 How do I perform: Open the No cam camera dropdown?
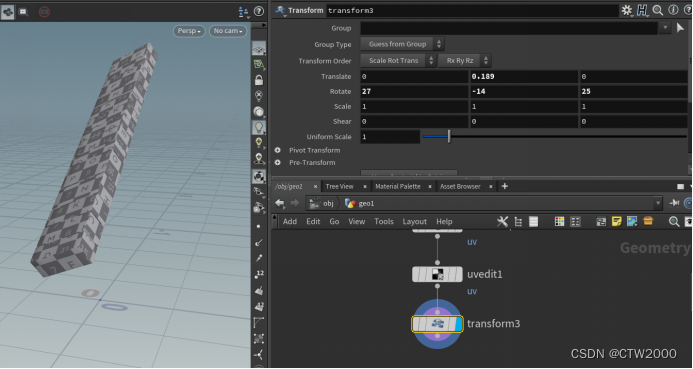tap(228, 31)
